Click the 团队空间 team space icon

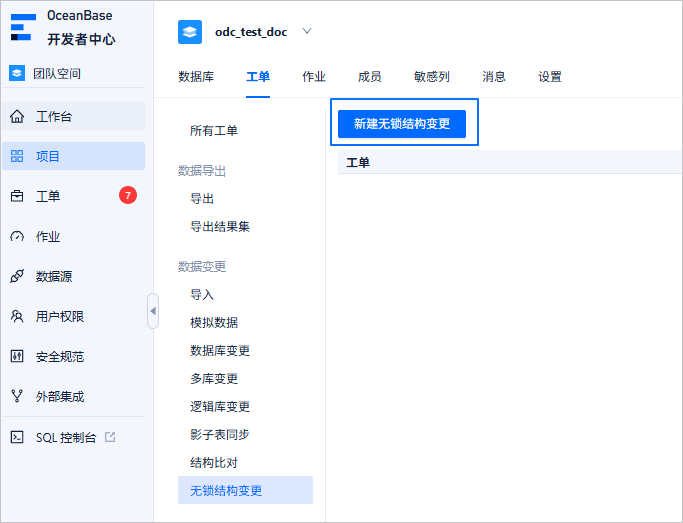(17, 73)
